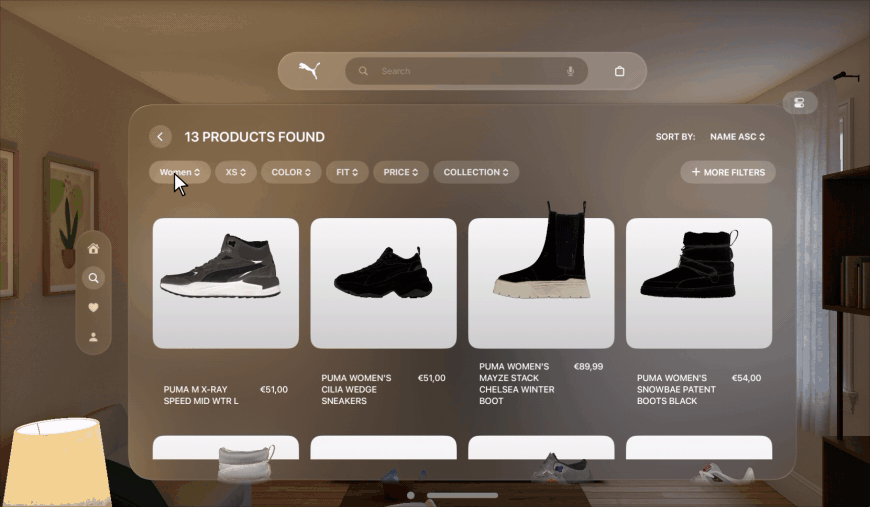This screenshot has width=870, height=507.
Task: Open Puma M X-Ray Speed Mid thumbnail
Action: [226, 283]
